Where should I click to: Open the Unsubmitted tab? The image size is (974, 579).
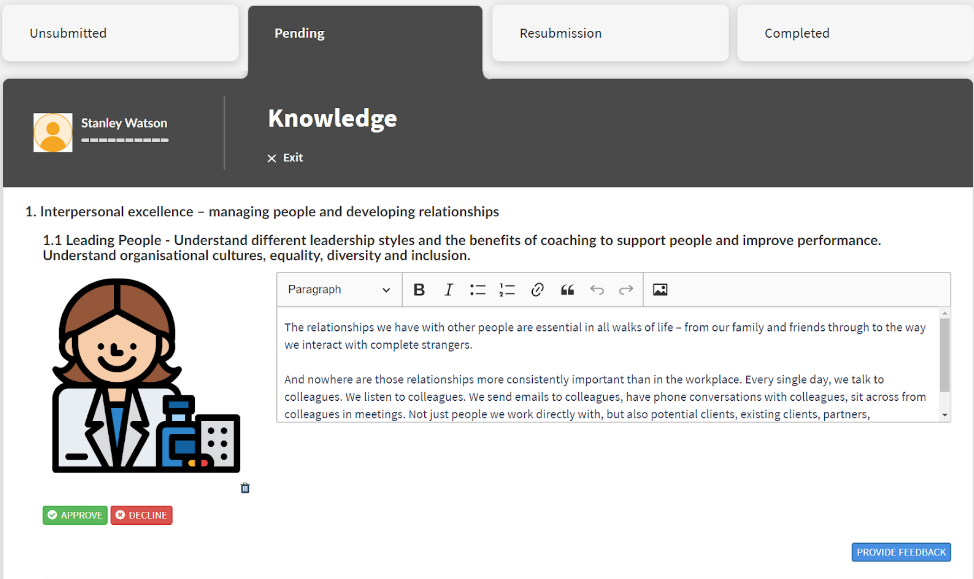coord(120,32)
